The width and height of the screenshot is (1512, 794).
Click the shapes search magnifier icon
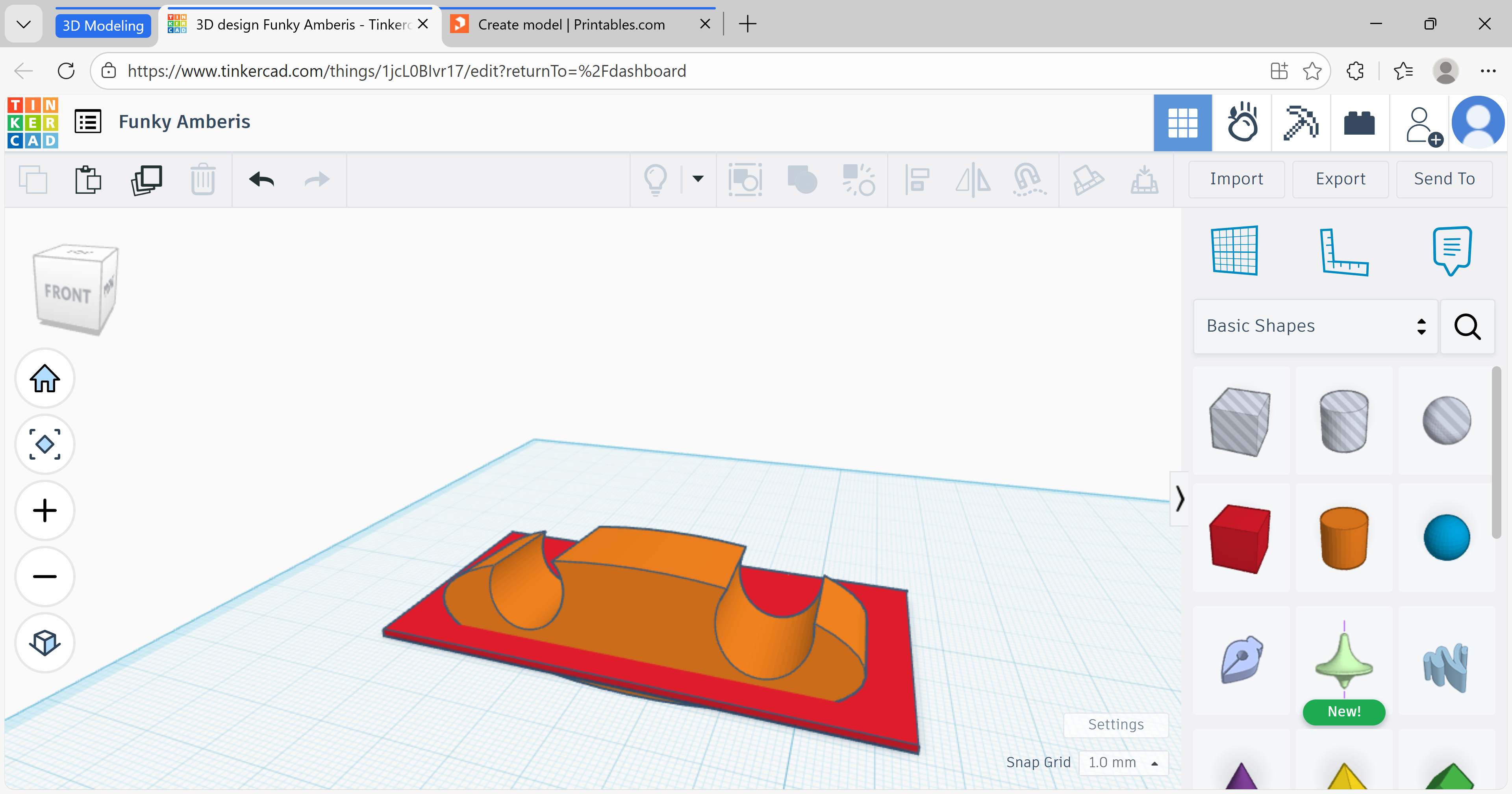pos(1468,326)
